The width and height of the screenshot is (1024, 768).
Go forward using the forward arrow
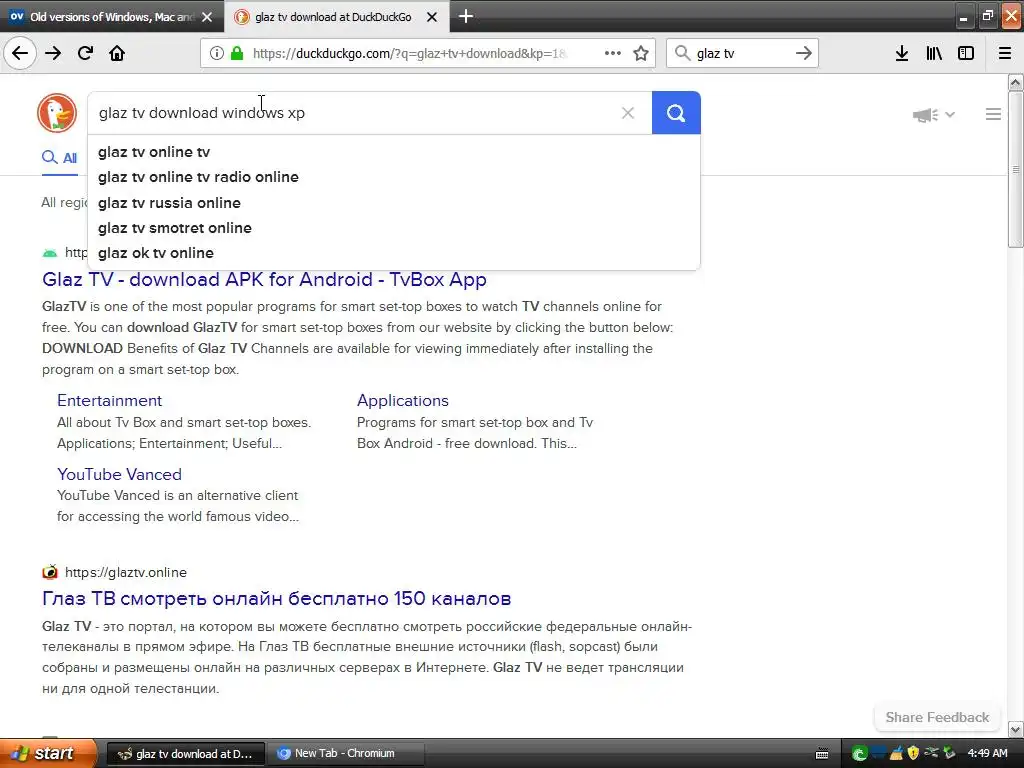point(54,53)
